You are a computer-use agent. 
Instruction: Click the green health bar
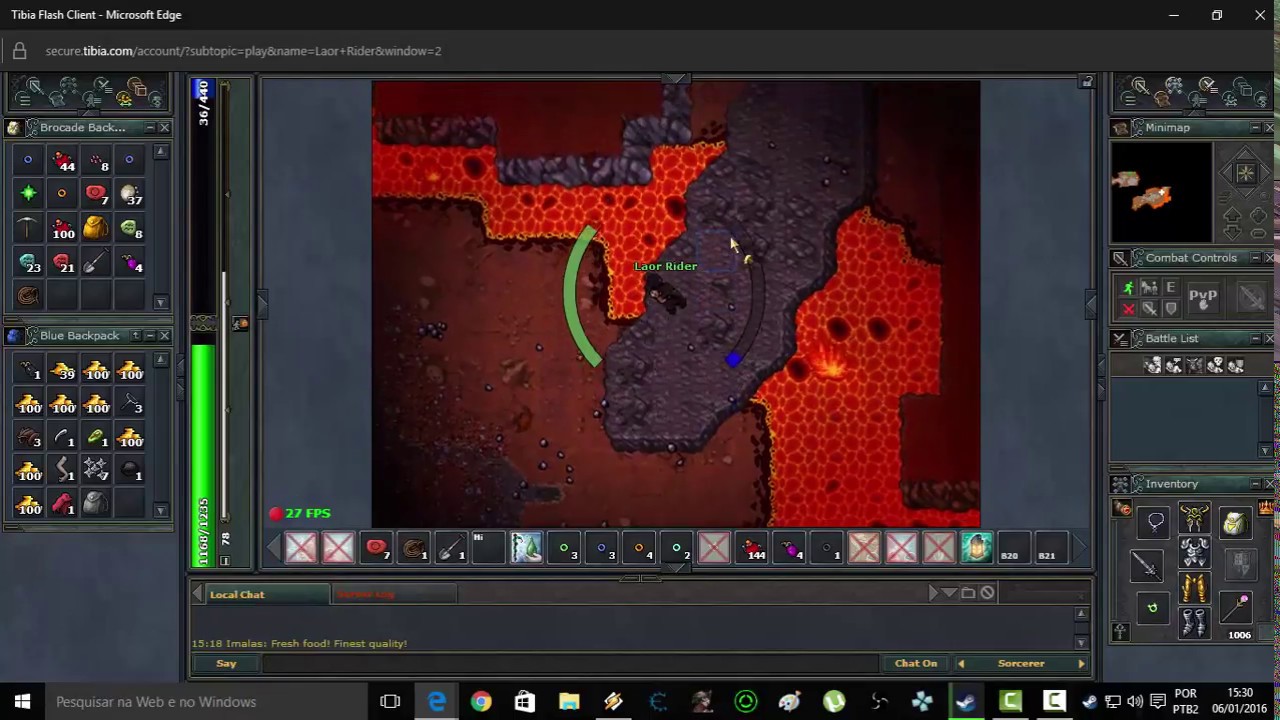click(x=203, y=455)
